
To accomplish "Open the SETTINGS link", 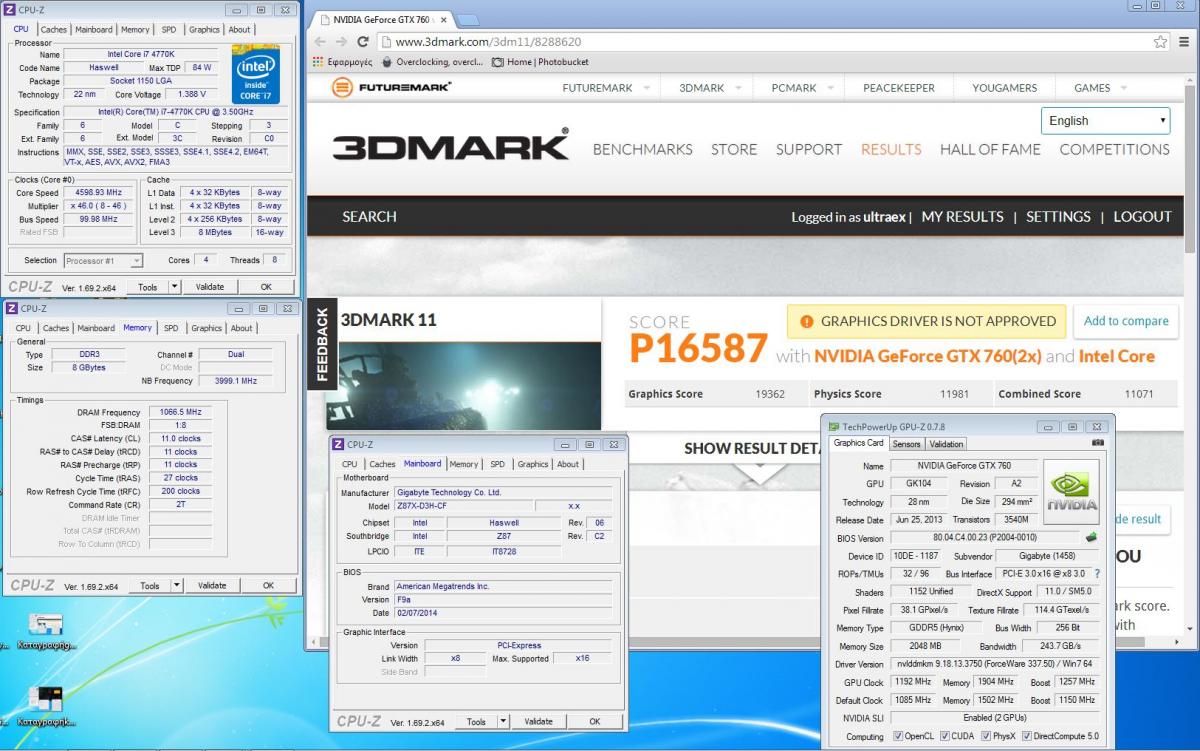I will (1058, 216).
